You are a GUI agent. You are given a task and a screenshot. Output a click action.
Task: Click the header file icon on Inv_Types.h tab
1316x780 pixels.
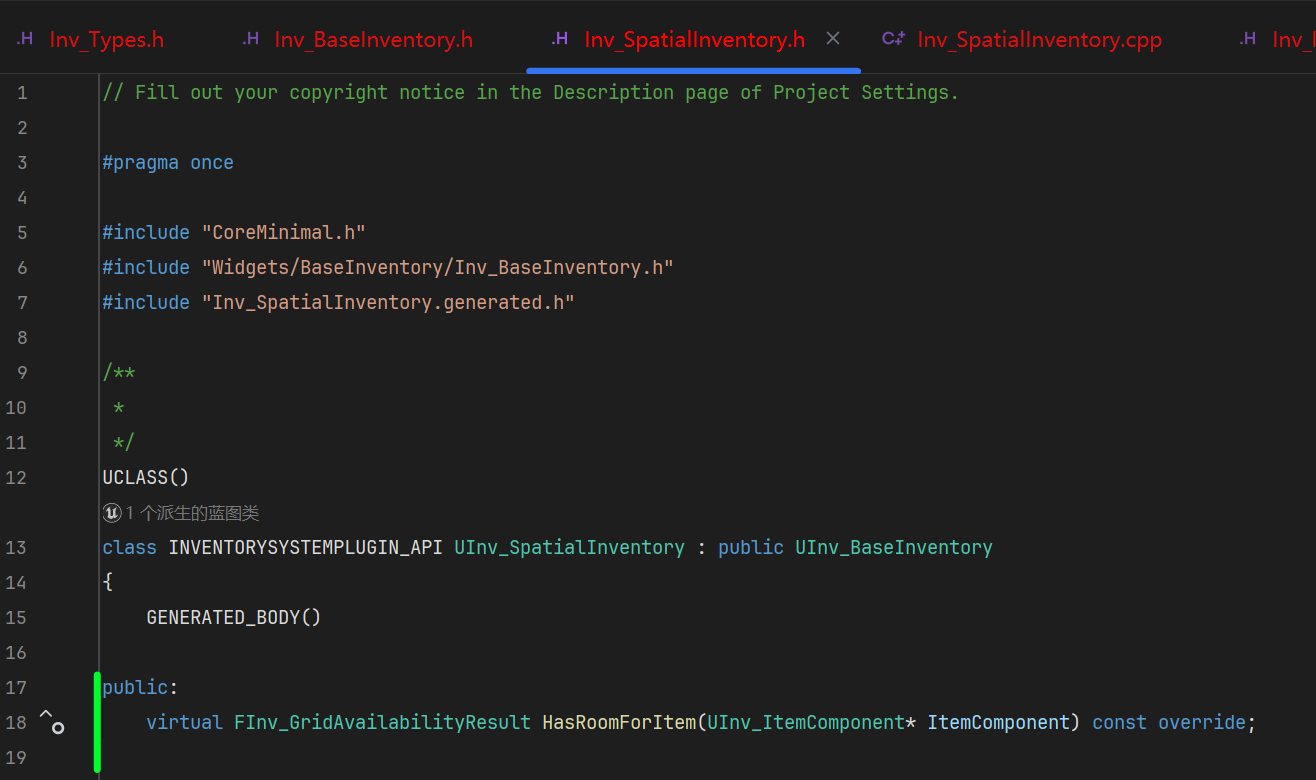click(25, 39)
